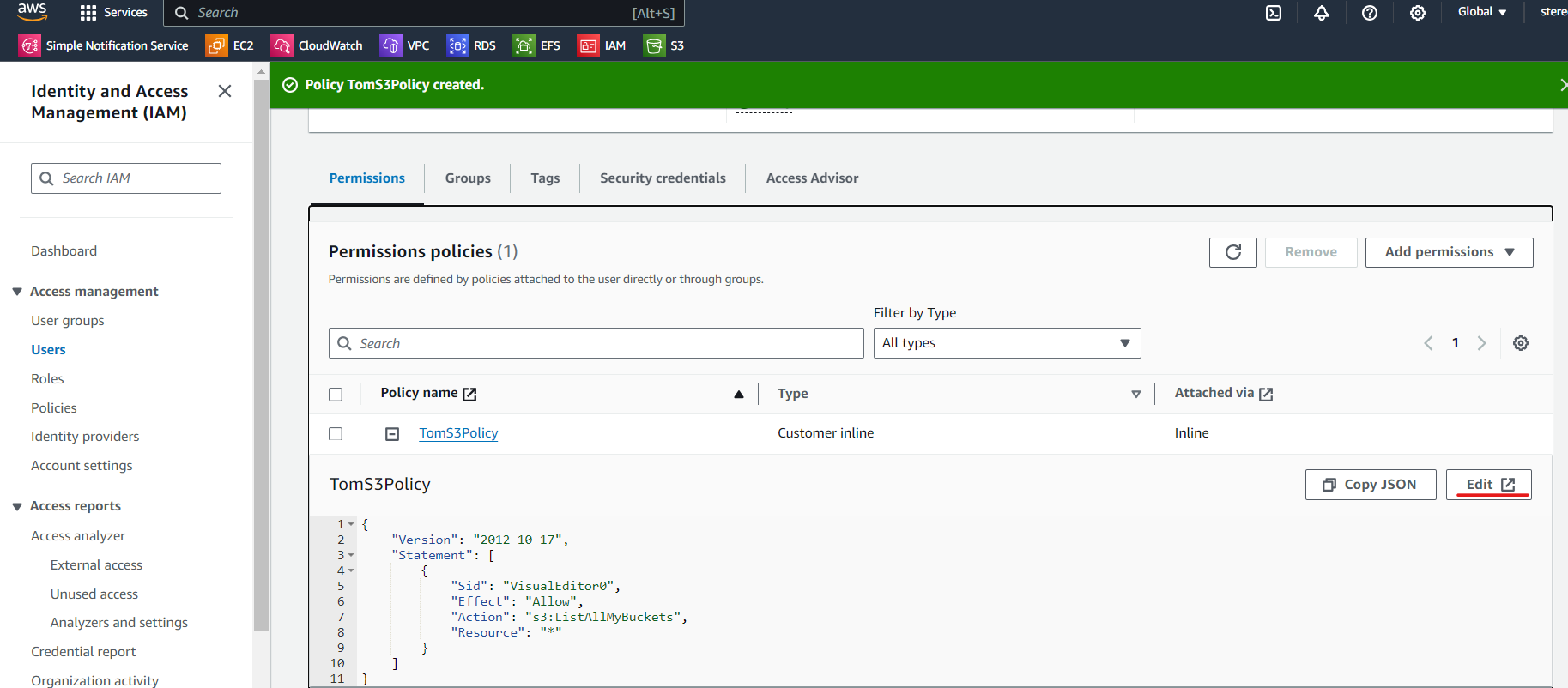The image size is (1568, 688).
Task: Open console settings gear in top bar
Action: tap(1418, 12)
